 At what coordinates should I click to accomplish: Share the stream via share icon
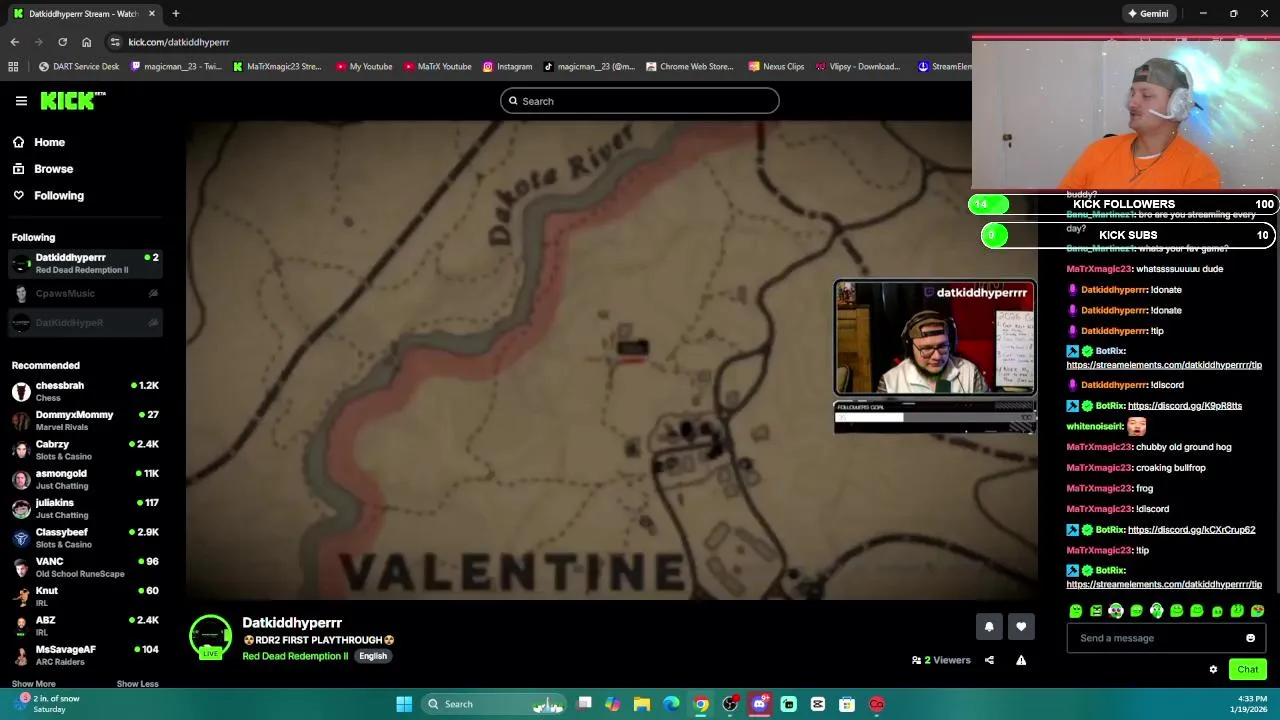click(x=989, y=660)
